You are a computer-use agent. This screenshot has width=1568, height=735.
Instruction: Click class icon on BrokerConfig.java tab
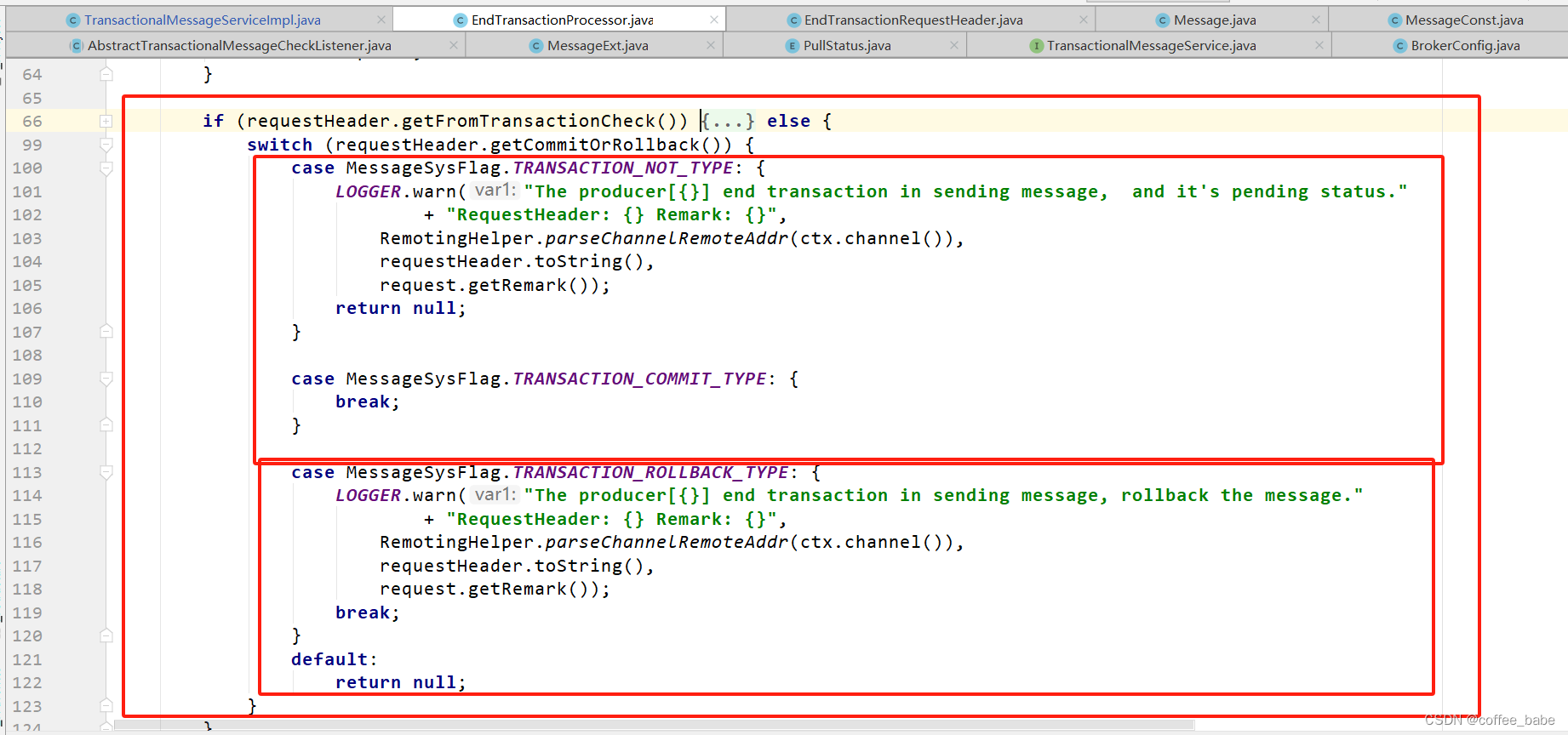point(1400,46)
